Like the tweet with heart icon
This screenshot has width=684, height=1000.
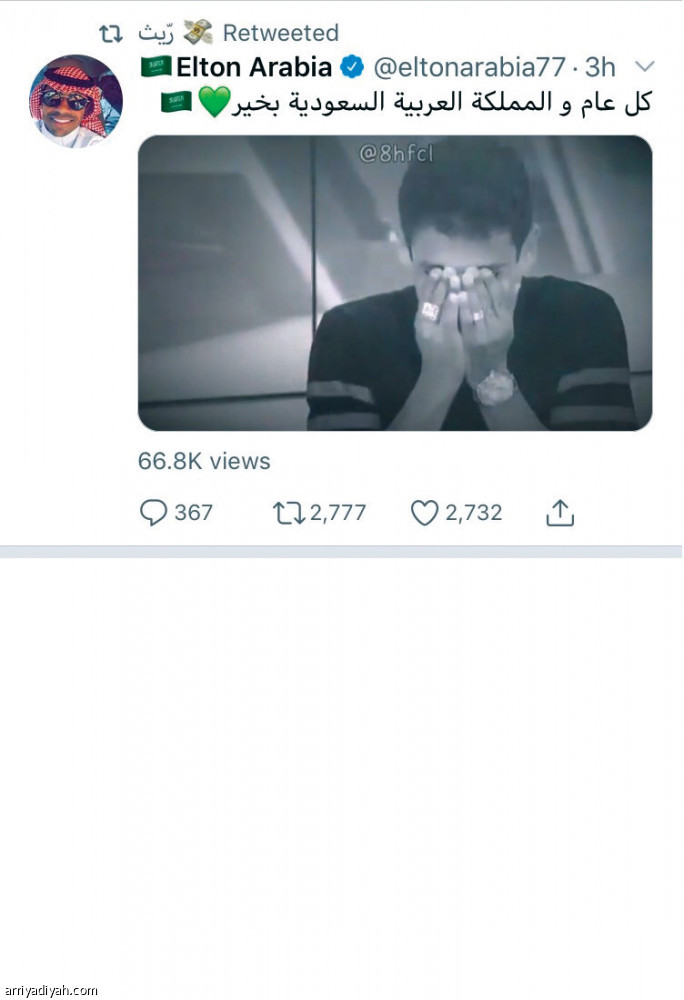coord(425,513)
